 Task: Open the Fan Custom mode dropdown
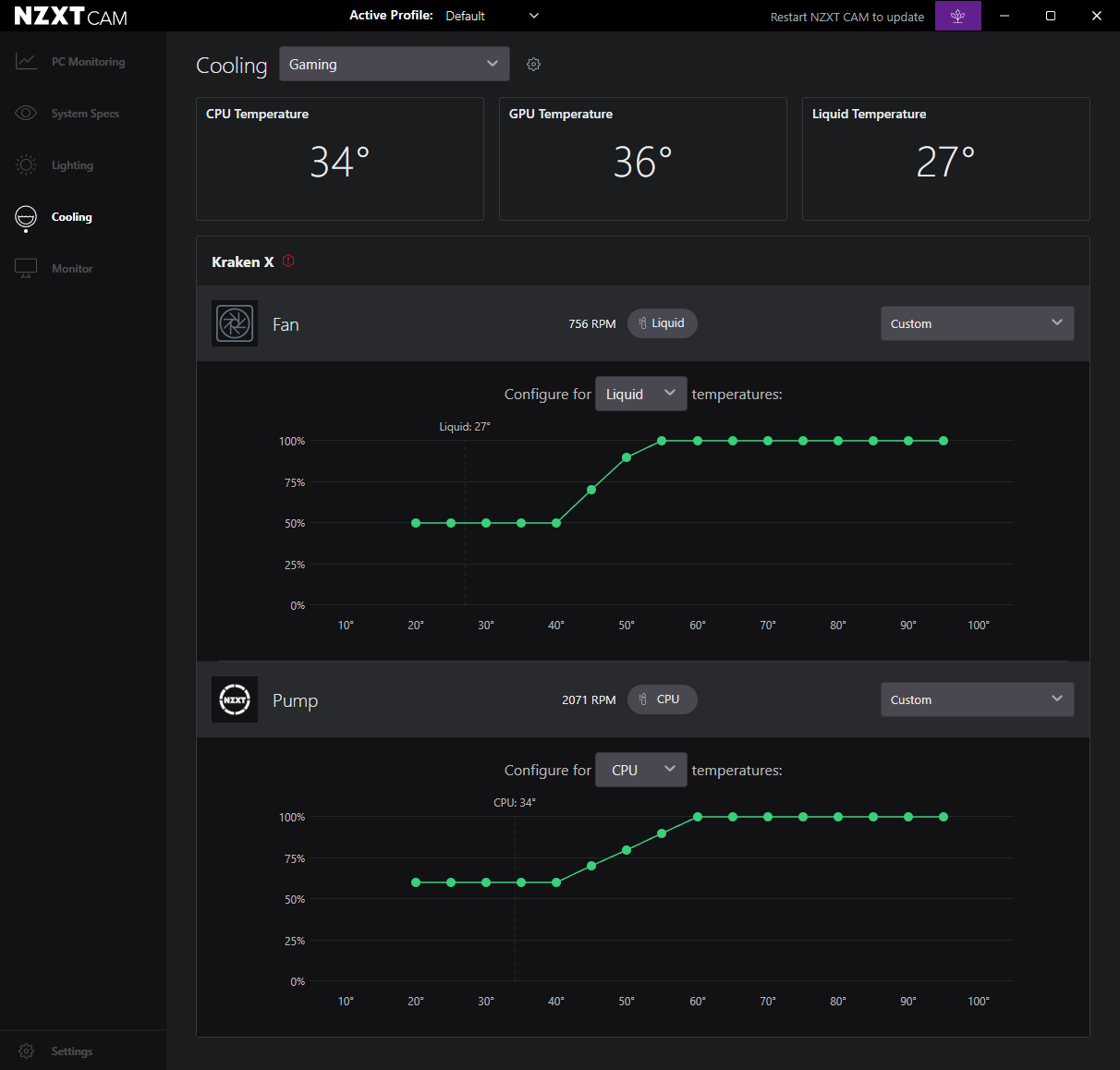[977, 323]
